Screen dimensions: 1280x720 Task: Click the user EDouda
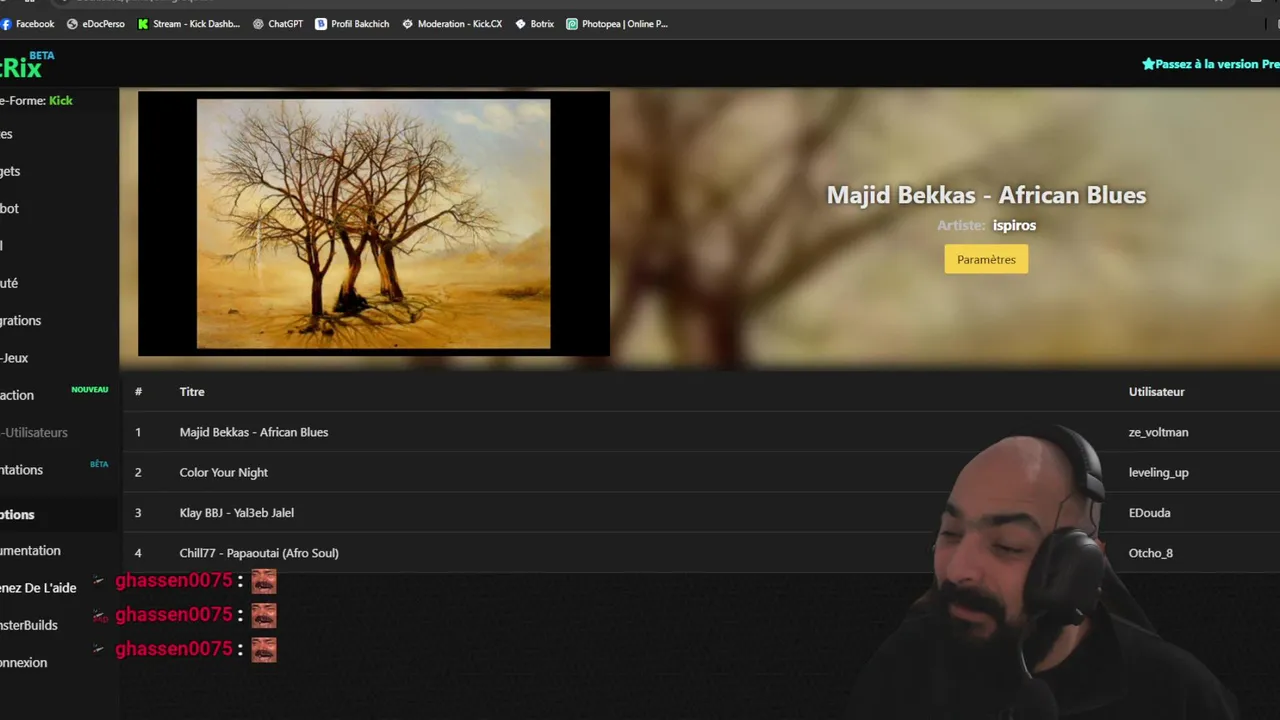point(1150,512)
